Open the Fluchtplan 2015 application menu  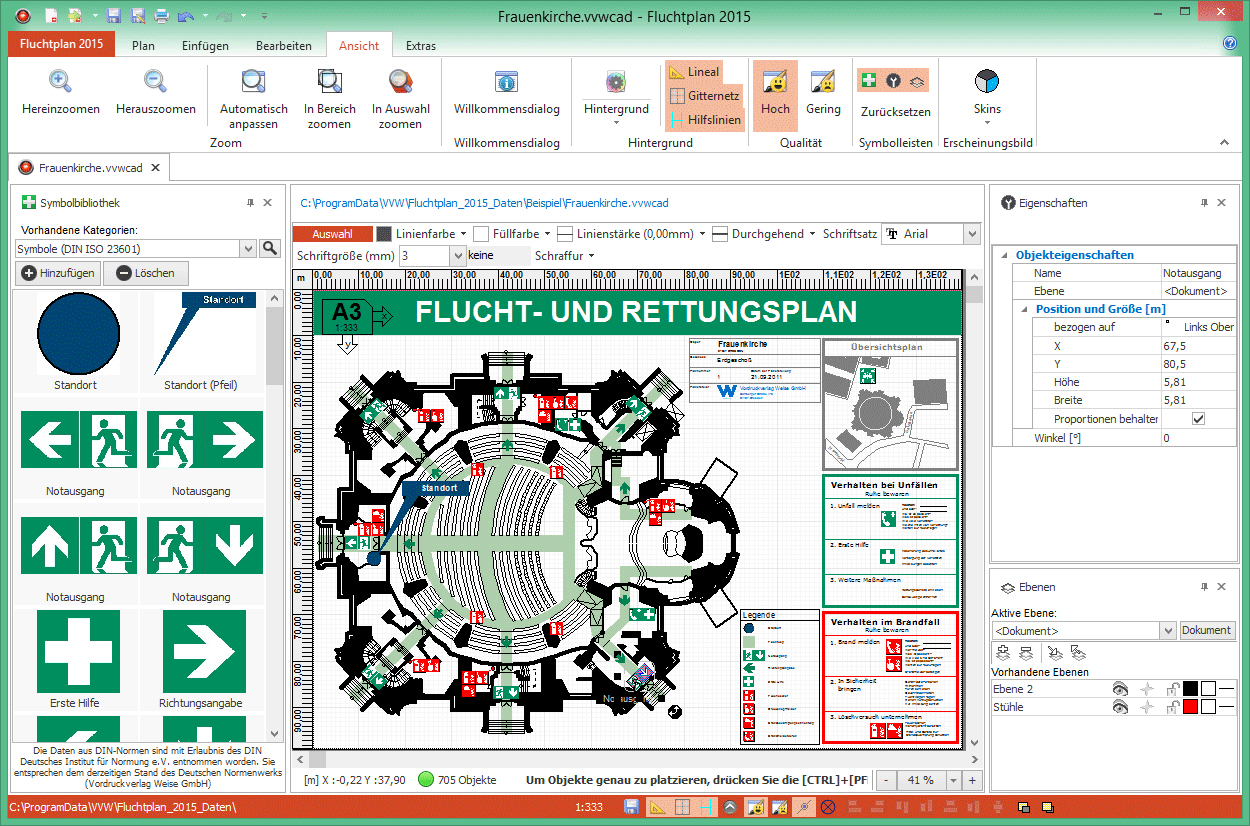click(61, 45)
